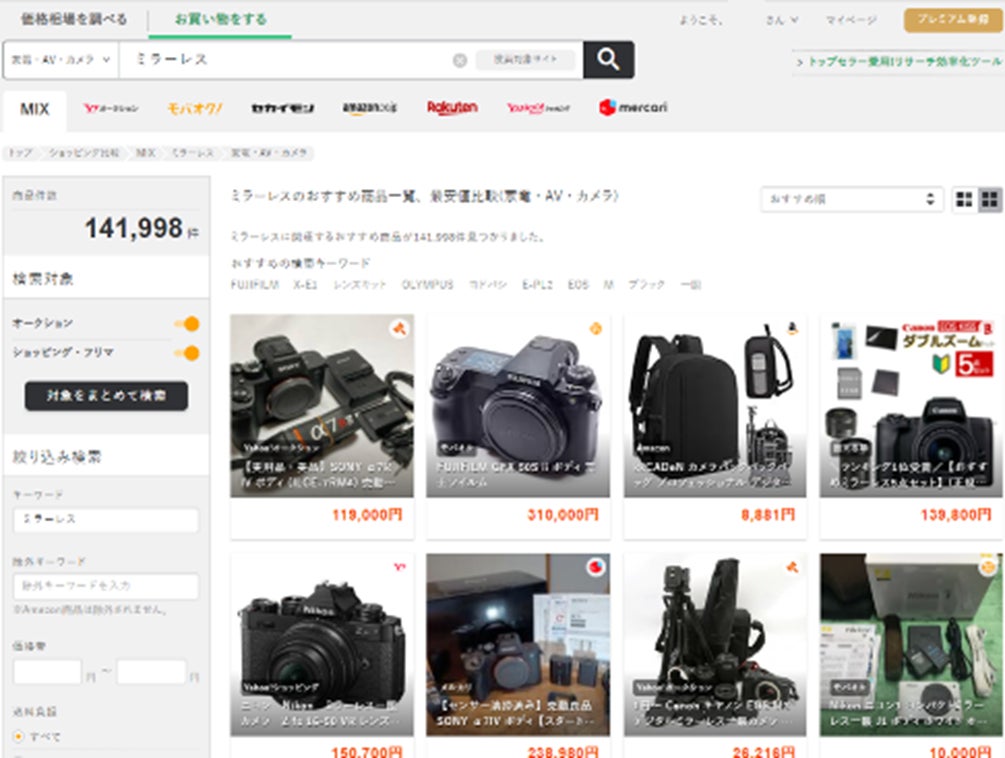The width and height of the screenshot is (1005, 758).
Task: Click the 除外キーワード input field
Action: pyautogui.click(x=106, y=586)
